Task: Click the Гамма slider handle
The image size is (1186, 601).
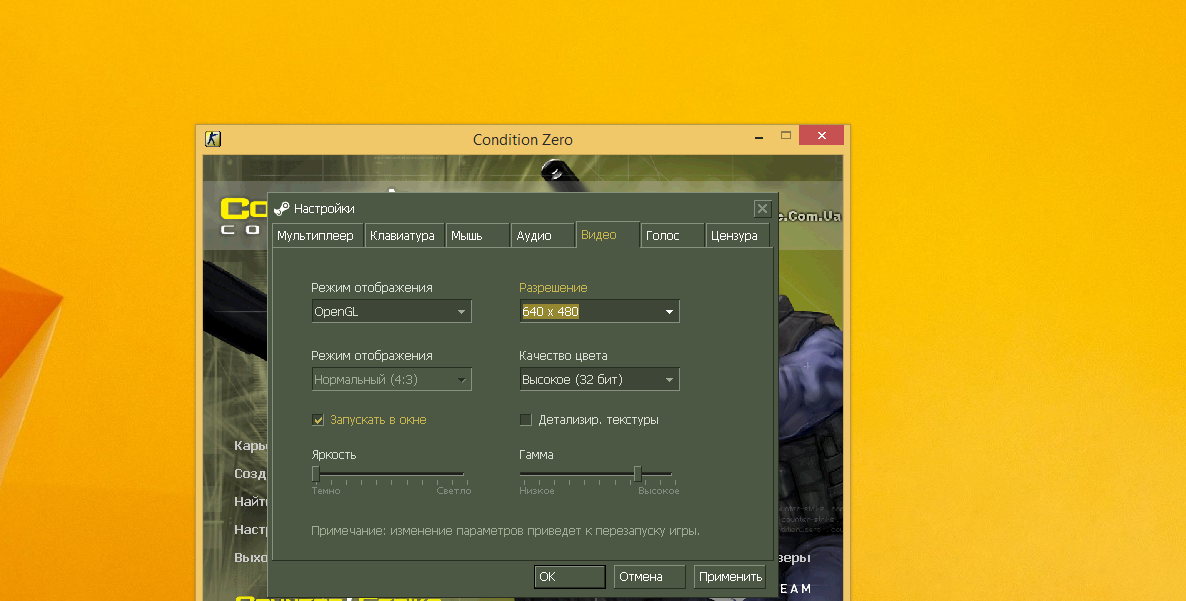Action: click(637, 473)
